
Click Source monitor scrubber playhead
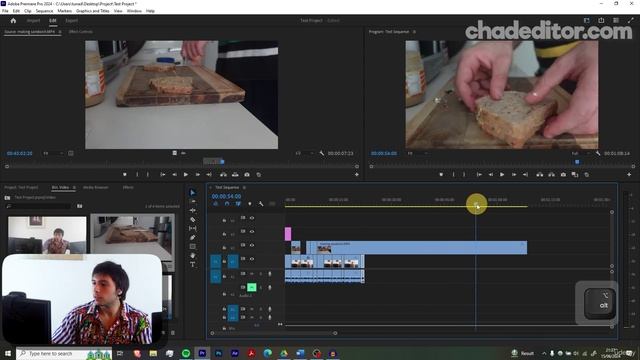(222, 162)
